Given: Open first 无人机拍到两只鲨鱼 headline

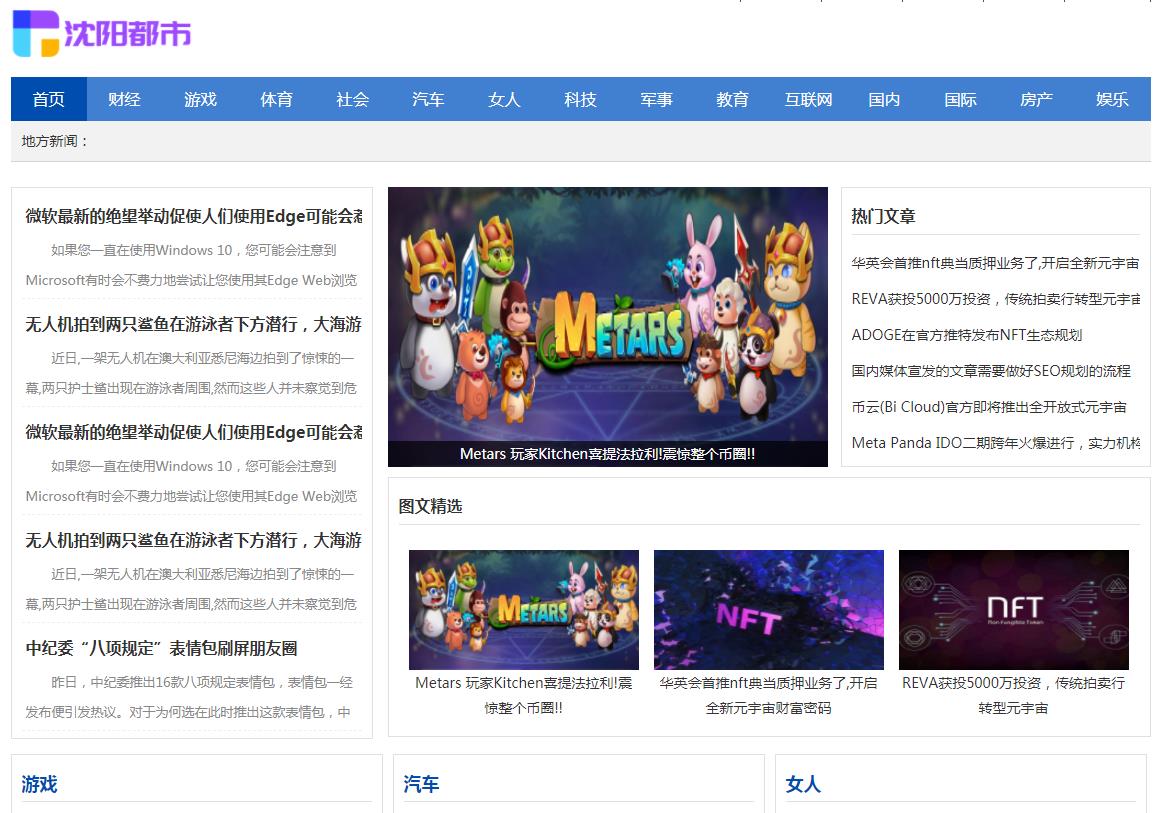Looking at the screenshot, I should click(x=194, y=324).
